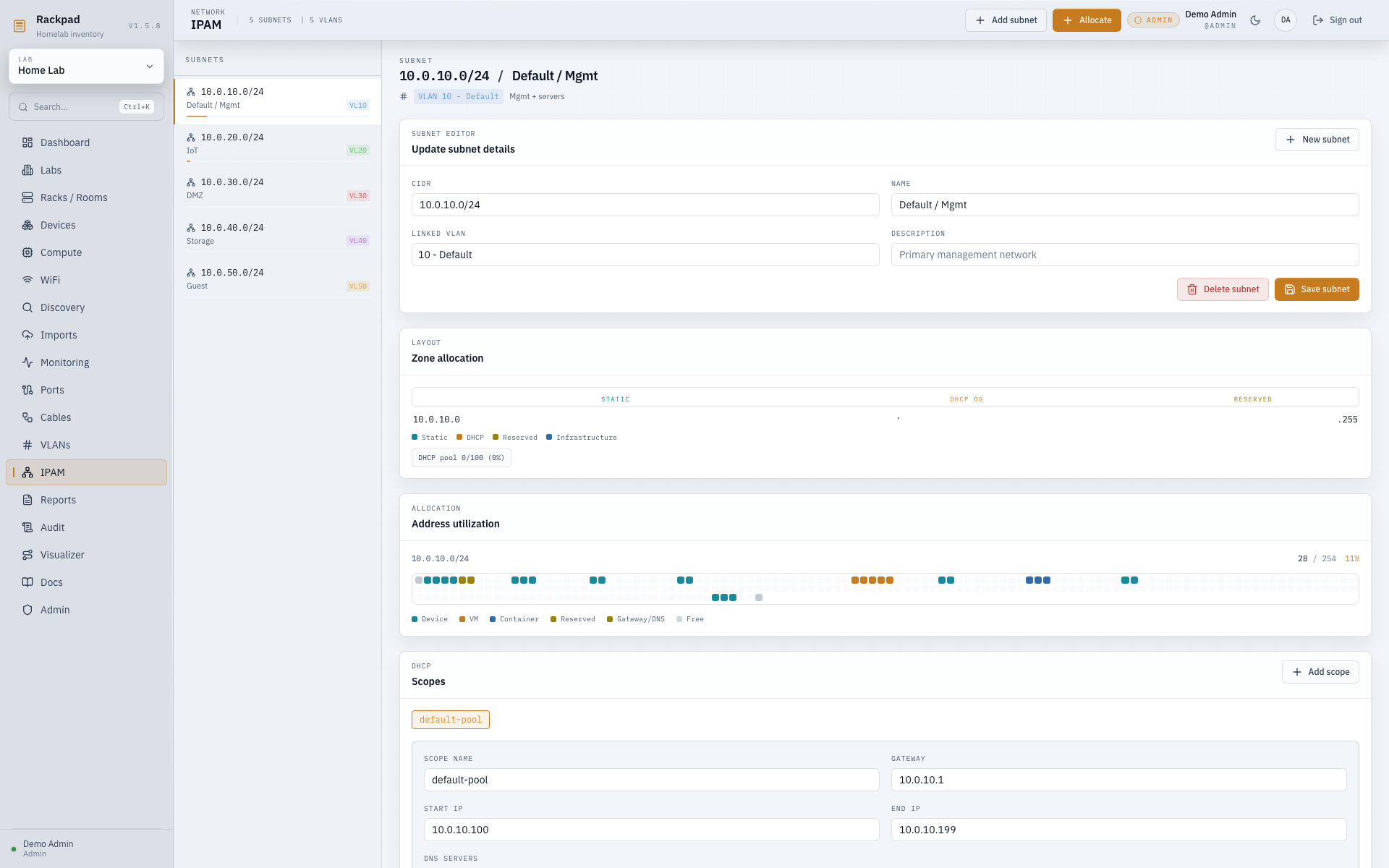Click the Reserved zone segment
Viewport: 1389px width, 868px height.
tap(1252, 399)
